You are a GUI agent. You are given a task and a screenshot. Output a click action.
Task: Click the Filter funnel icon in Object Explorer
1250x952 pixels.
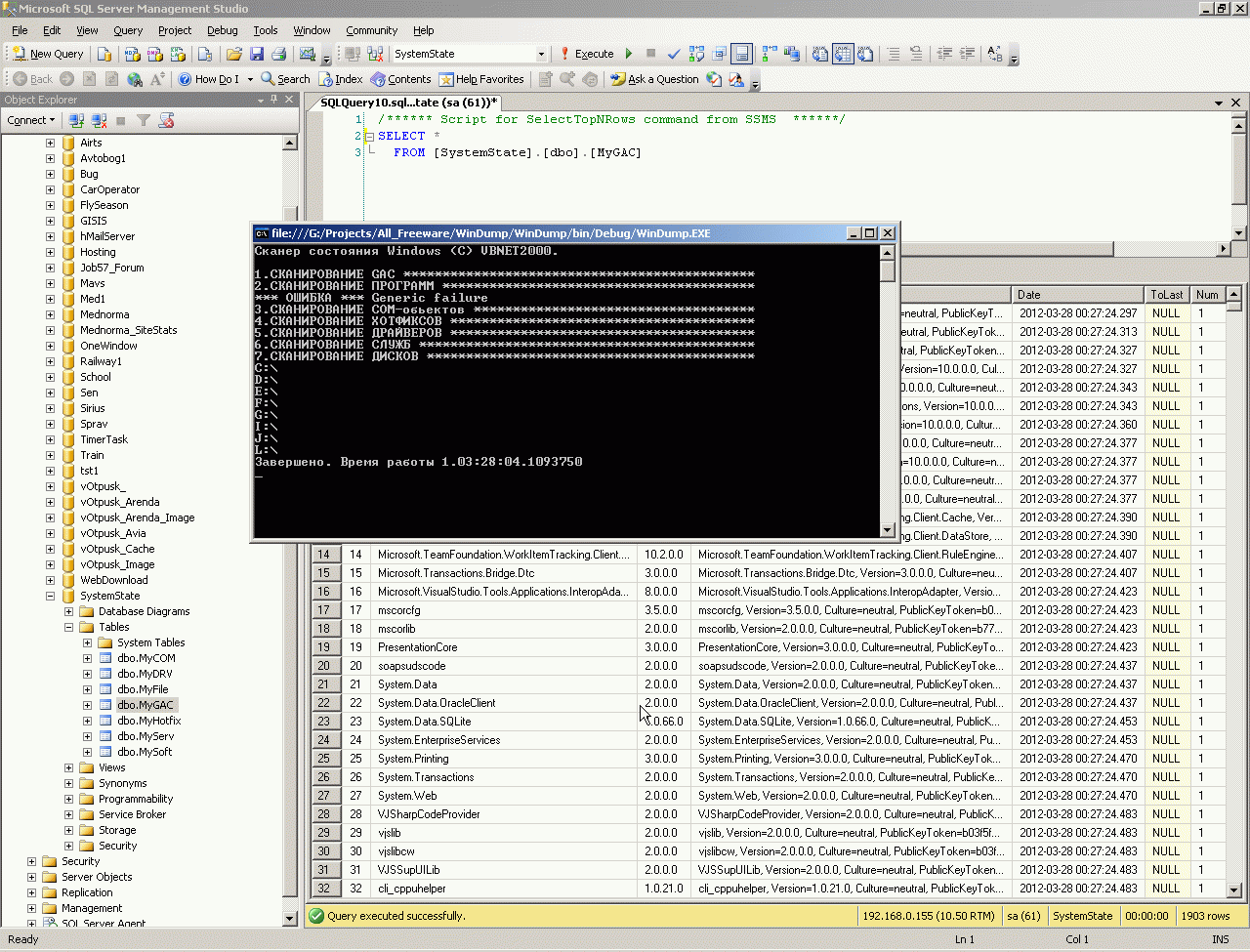point(144,120)
